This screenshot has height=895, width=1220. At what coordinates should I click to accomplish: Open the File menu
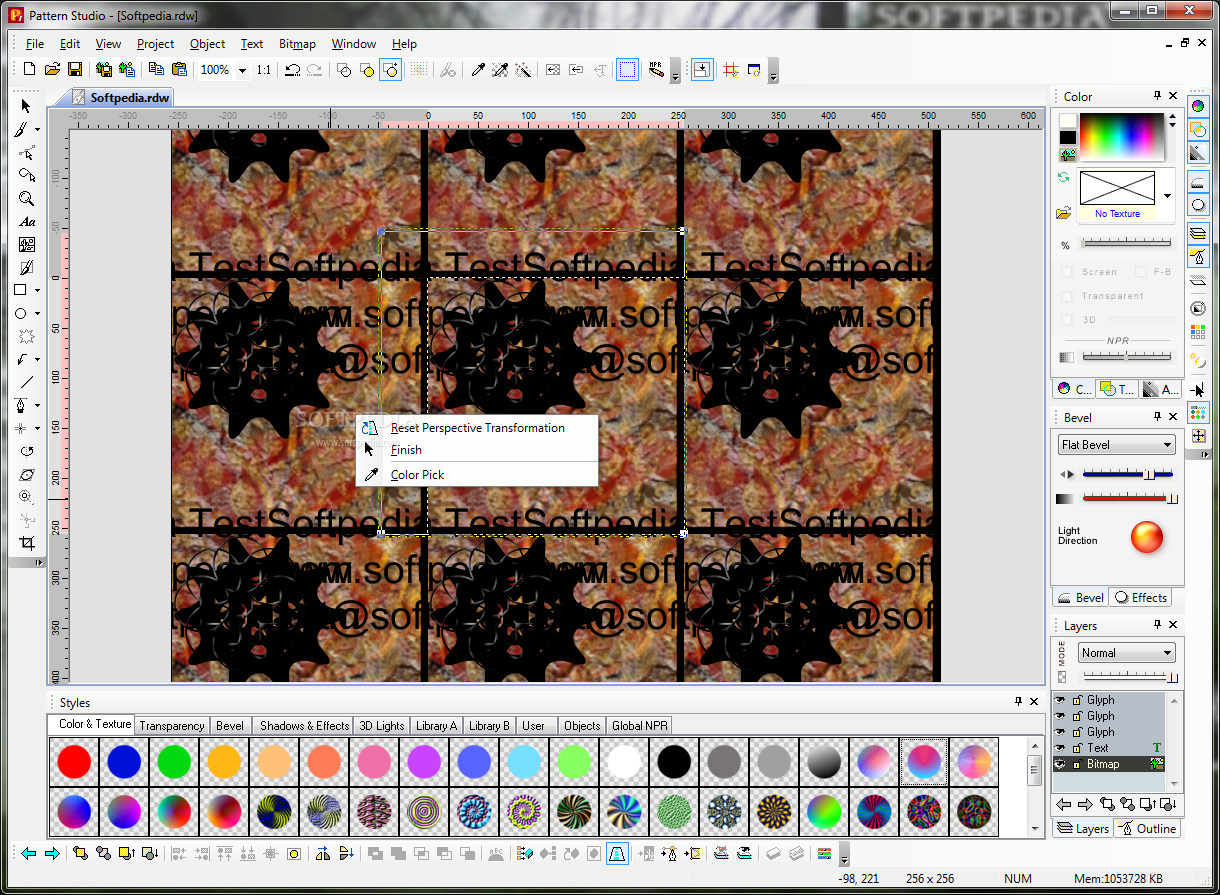[35, 44]
